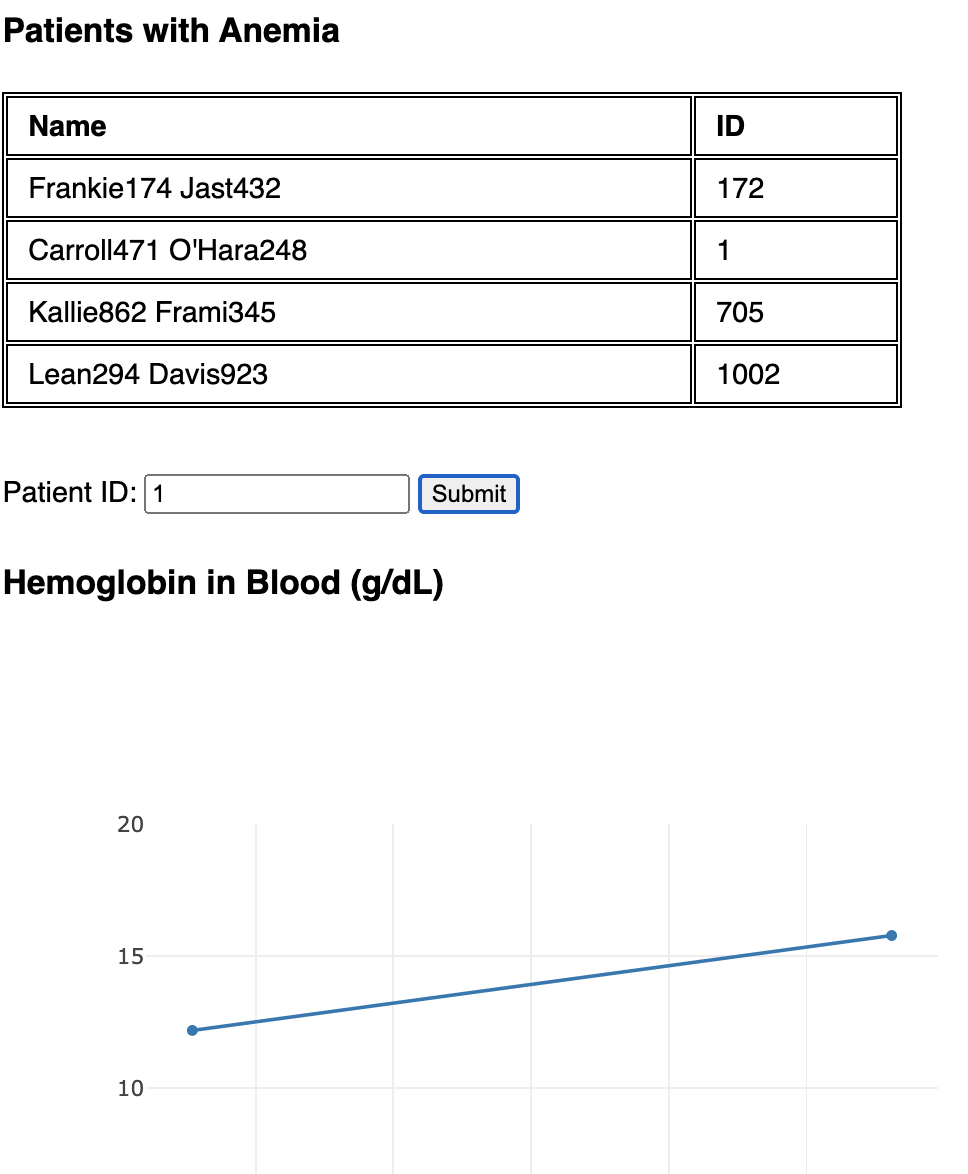
Task: Select the Lean294 Davis923 name cell
Action: coord(148,375)
